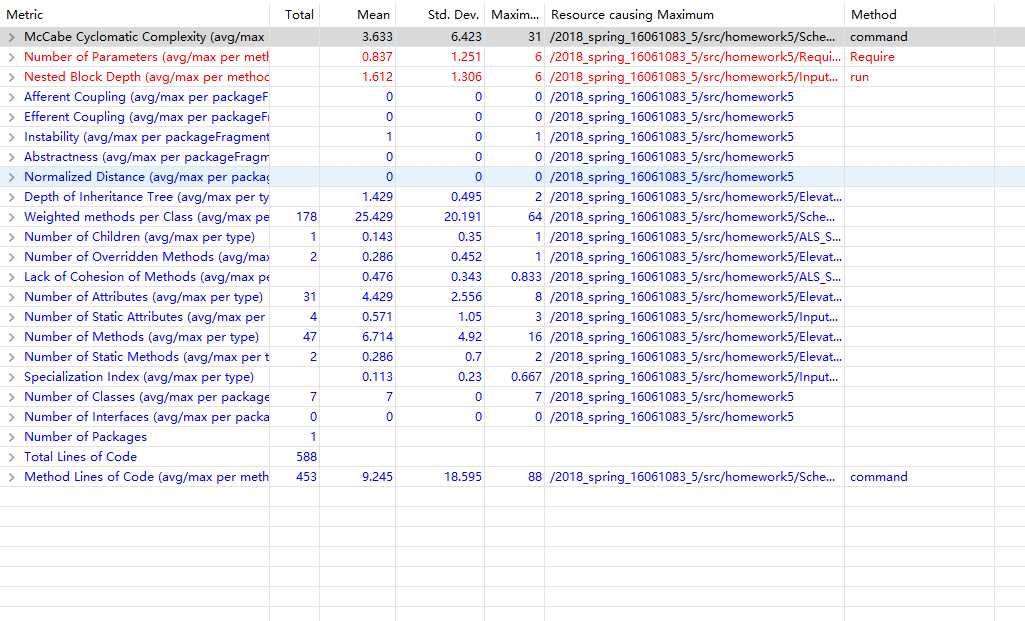The height and width of the screenshot is (621, 1025).
Task: Select Instability metric name
Action: (146, 137)
